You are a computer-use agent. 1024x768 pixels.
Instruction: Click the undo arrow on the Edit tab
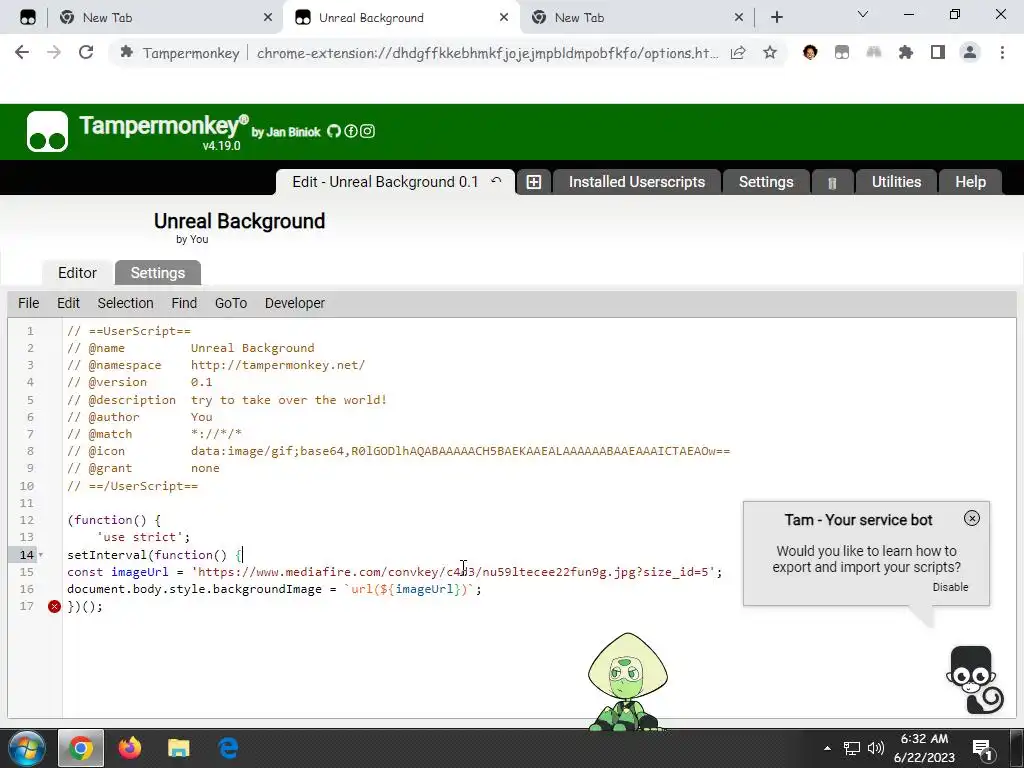click(496, 181)
